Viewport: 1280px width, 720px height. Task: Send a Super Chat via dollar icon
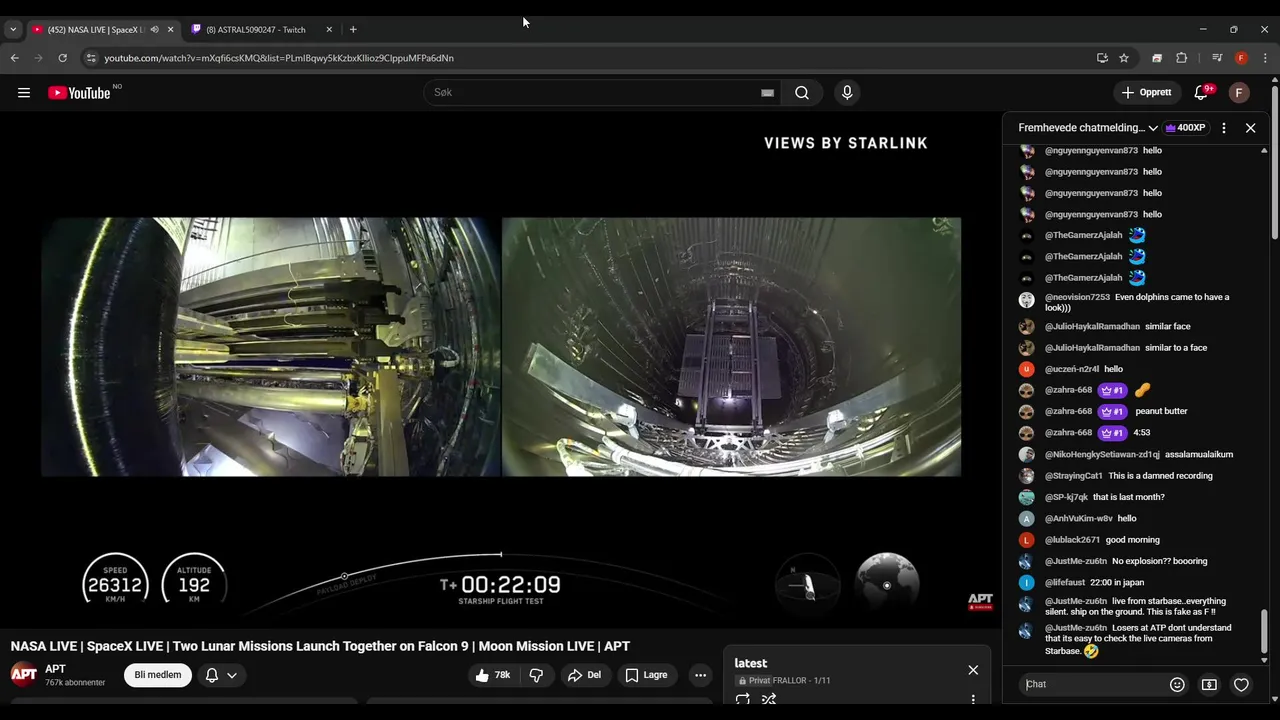[x=1209, y=685]
